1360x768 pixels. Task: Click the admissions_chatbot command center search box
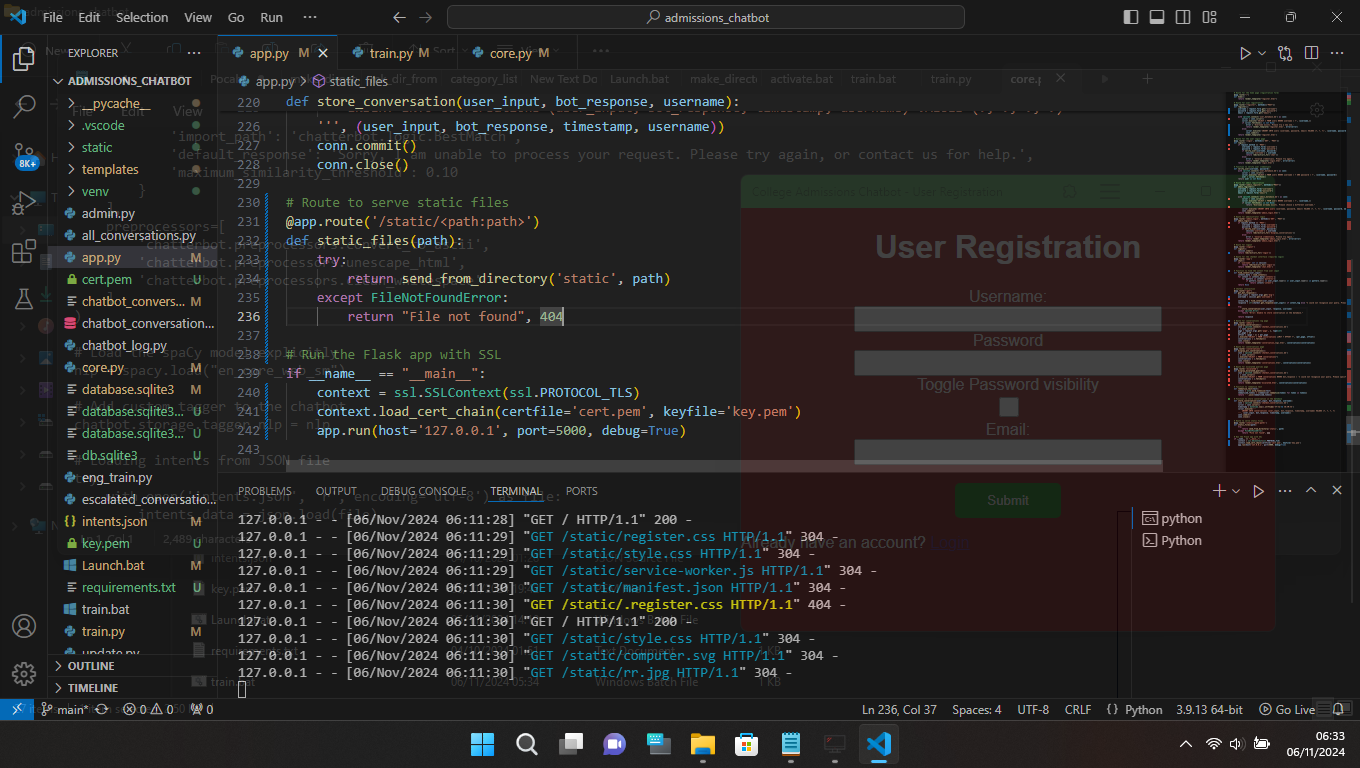[706, 17]
